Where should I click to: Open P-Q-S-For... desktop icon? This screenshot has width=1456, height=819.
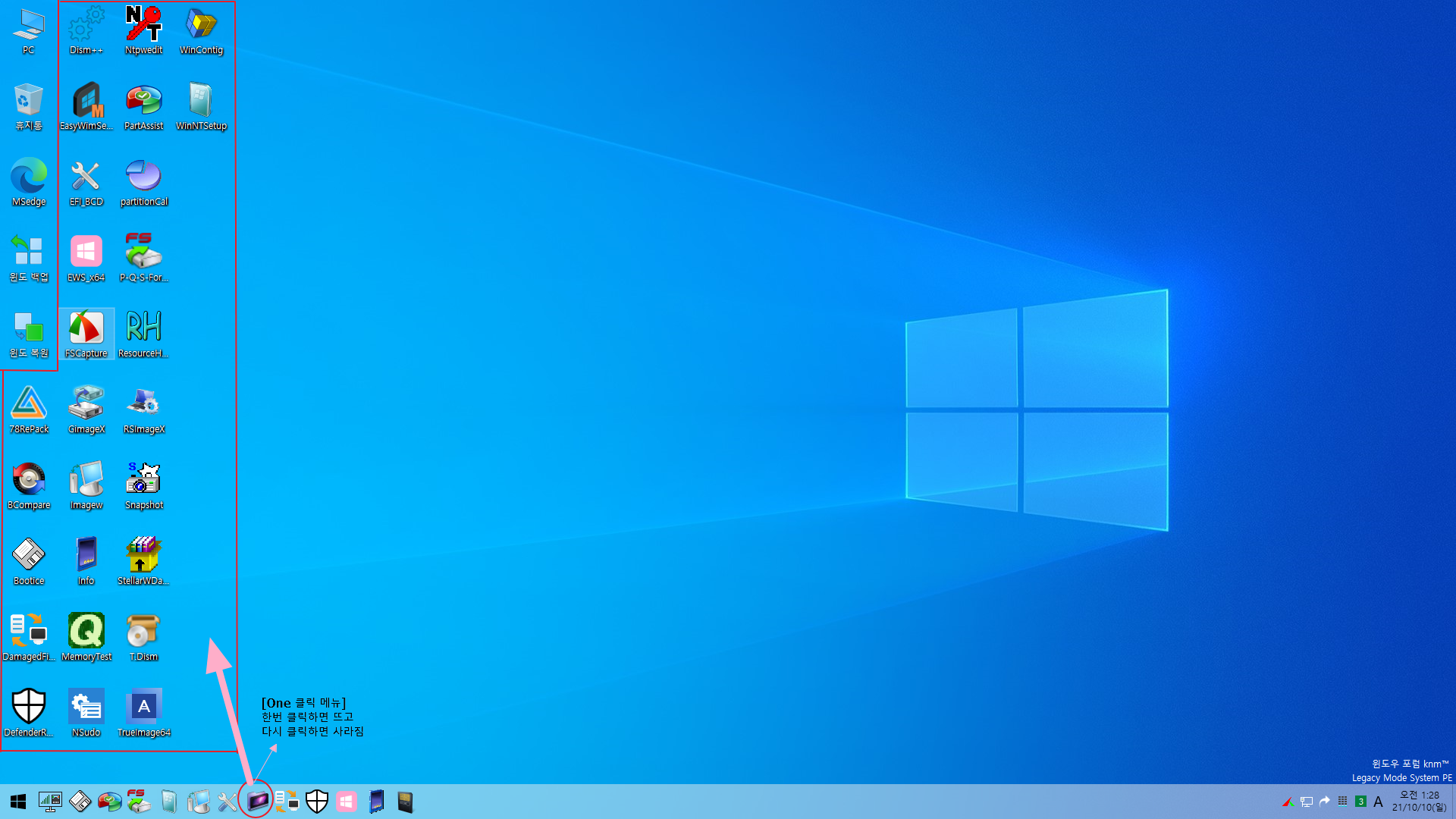(144, 259)
